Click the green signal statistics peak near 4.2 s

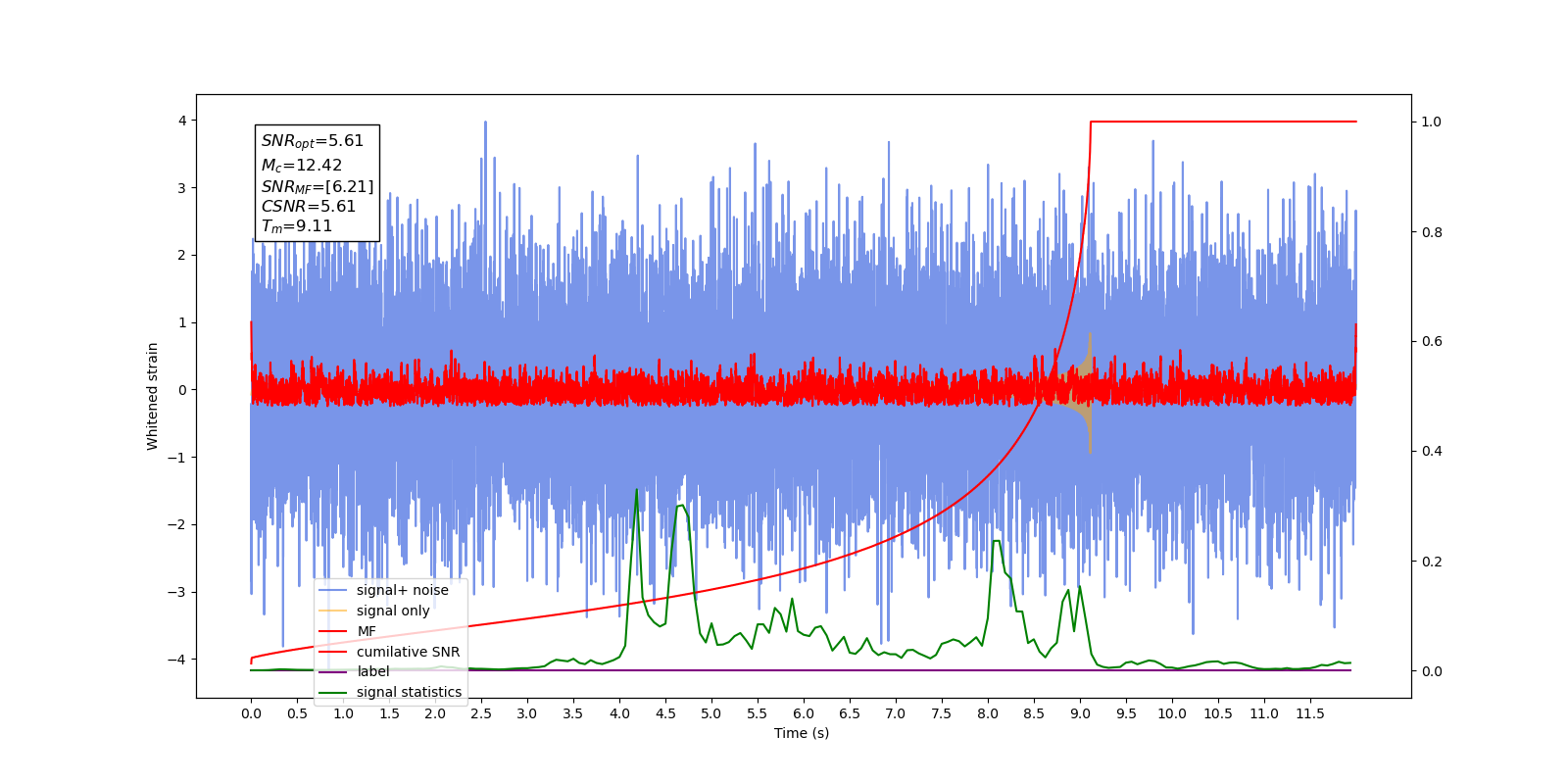pyautogui.click(x=637, y=491)
